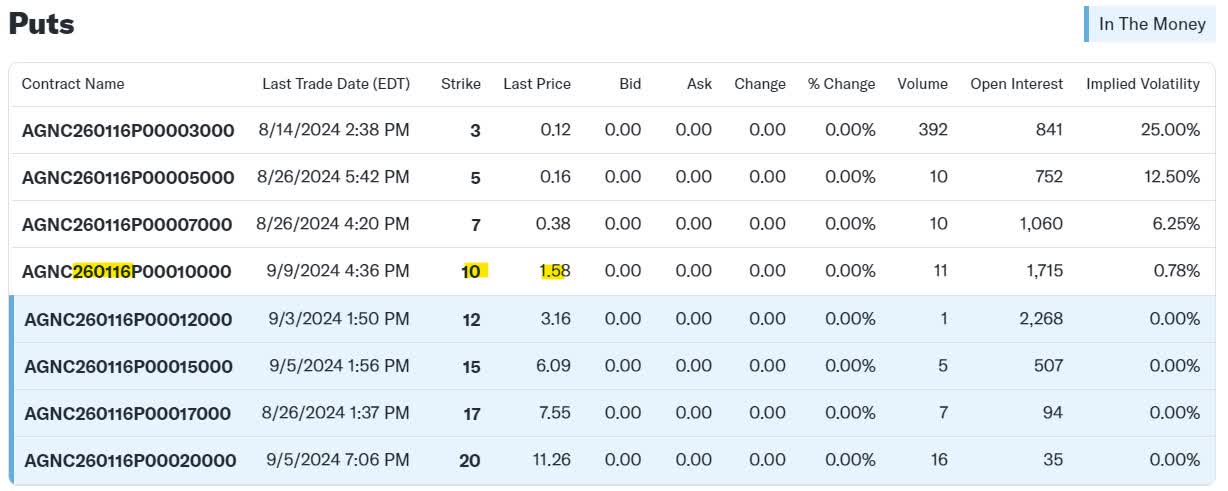Click the AGNC260116P00007000 contract name
1228x491 pixels.
click(127, 224)
